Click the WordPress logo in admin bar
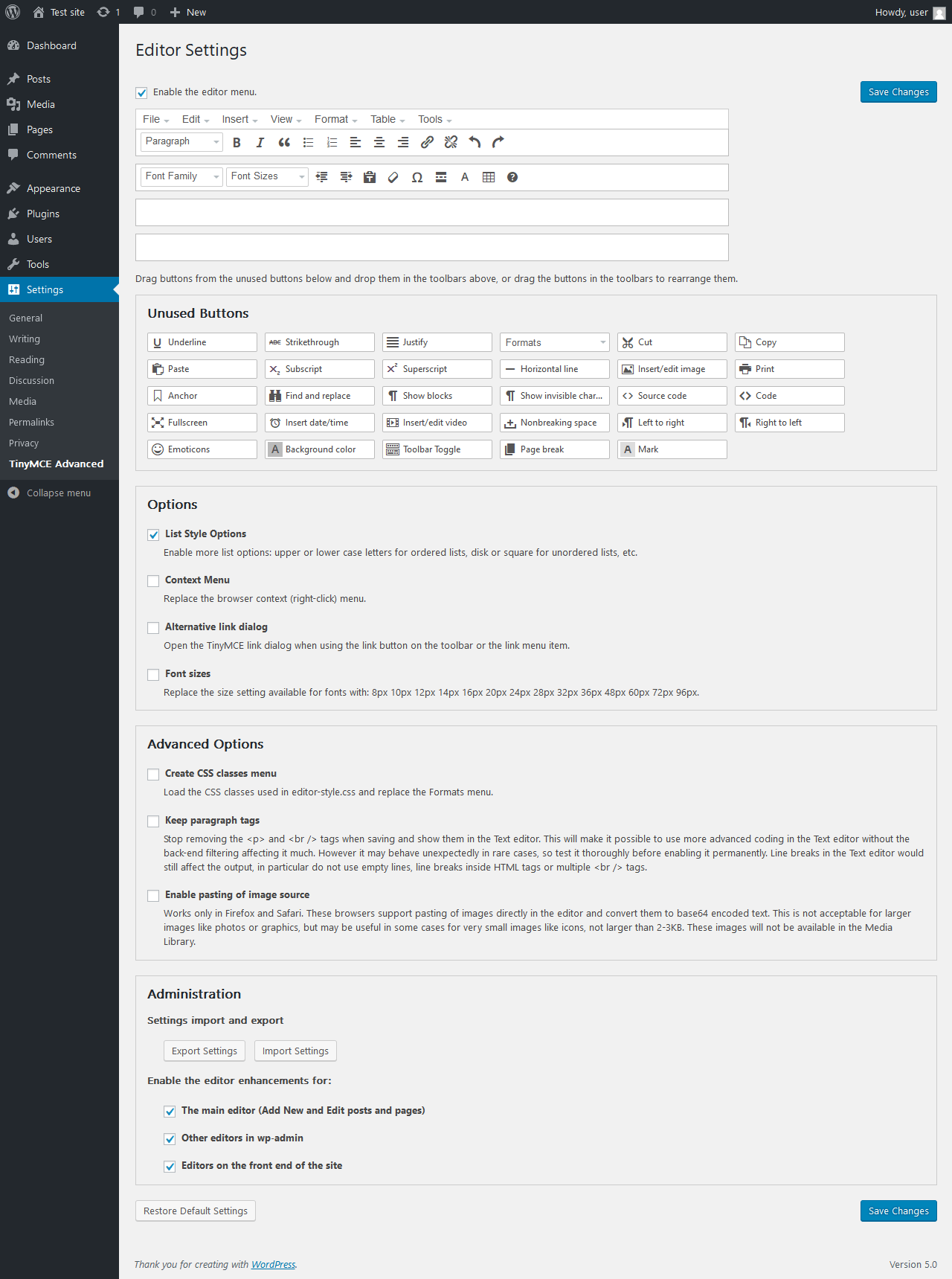The width and height of the screenshot is (952, 1279). click(13, 12)
